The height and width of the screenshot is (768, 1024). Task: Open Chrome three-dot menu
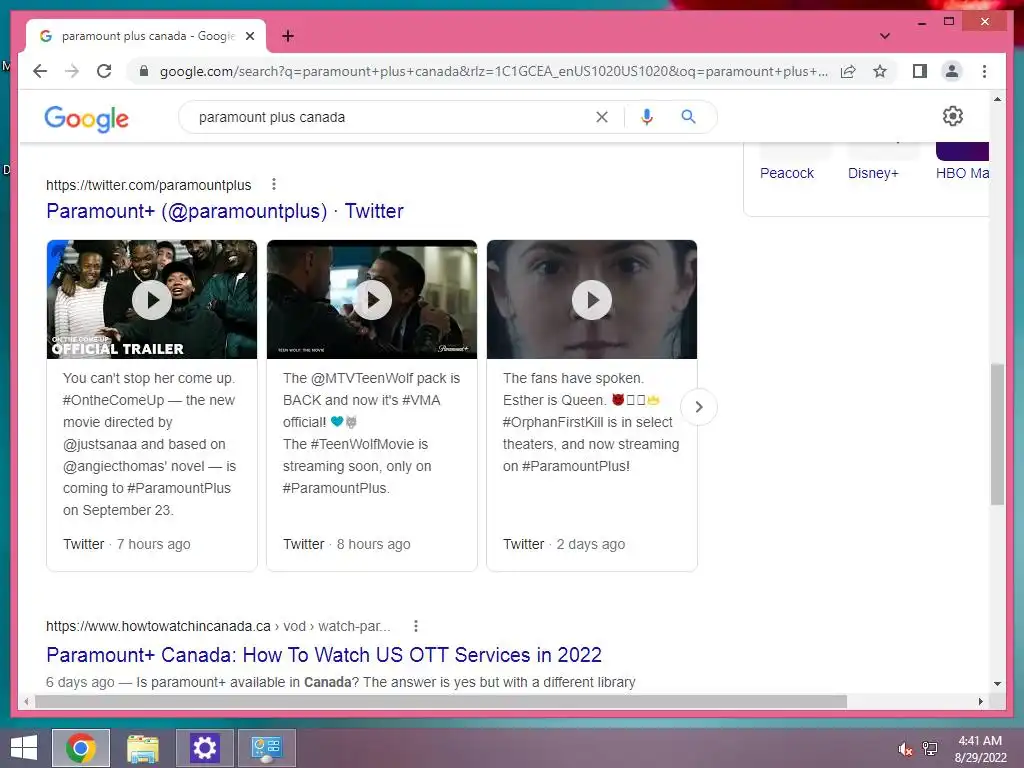pos(984,71)
